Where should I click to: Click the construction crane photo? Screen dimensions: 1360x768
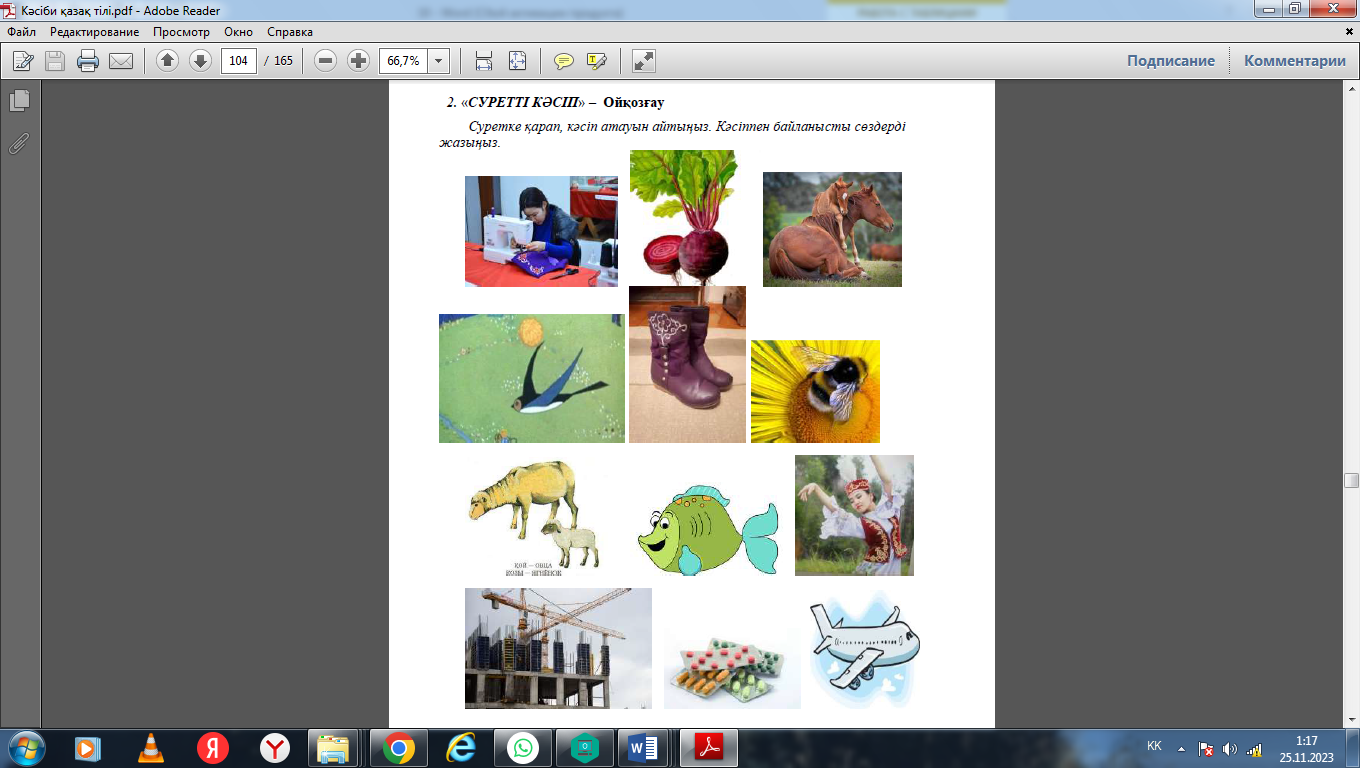click(x=558, y=648)
